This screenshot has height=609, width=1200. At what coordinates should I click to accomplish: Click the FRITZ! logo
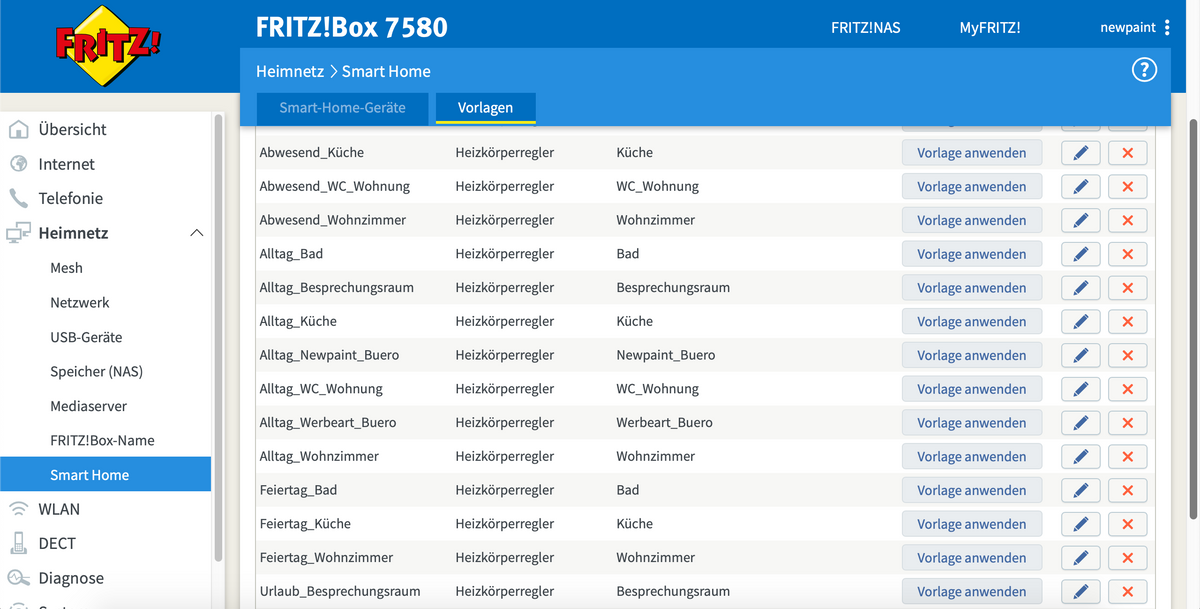(x=109, y=45)
